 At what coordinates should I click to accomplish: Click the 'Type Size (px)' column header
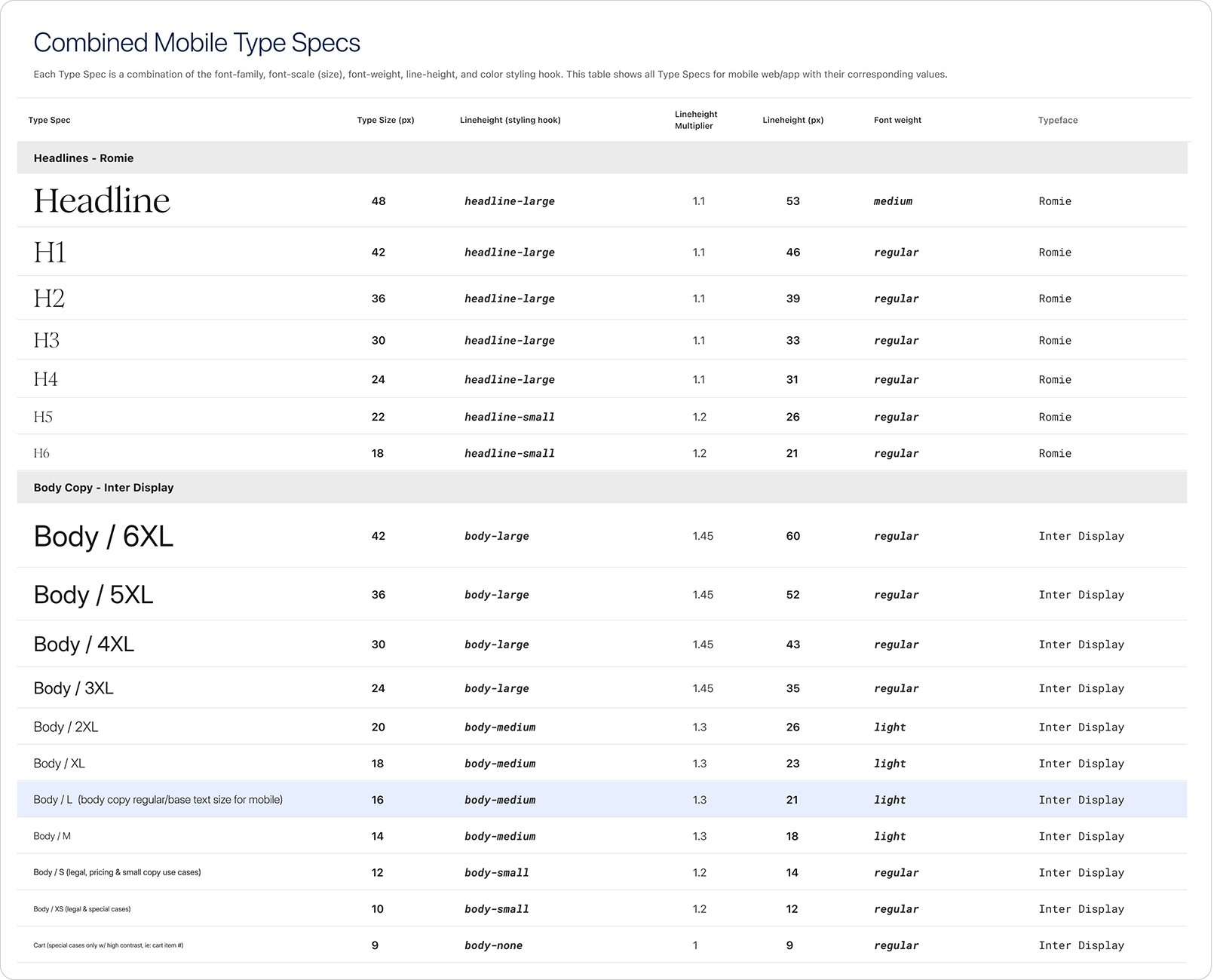pyautogui.click(x=385, y=120)
